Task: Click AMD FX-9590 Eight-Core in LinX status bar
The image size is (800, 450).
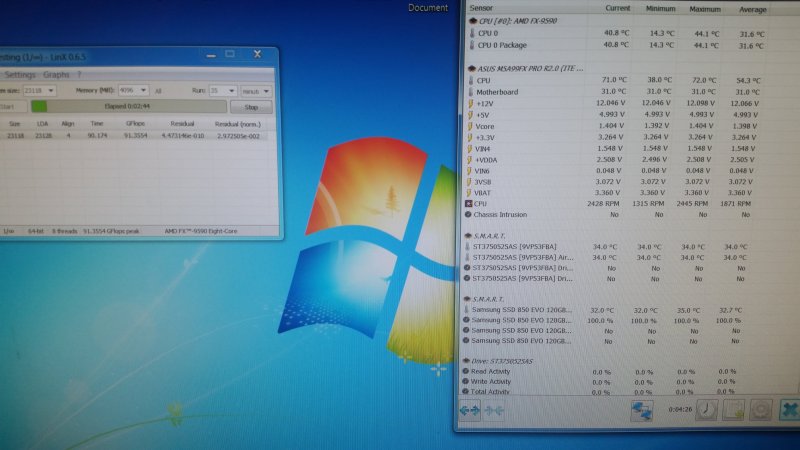Action: point(201,231)
